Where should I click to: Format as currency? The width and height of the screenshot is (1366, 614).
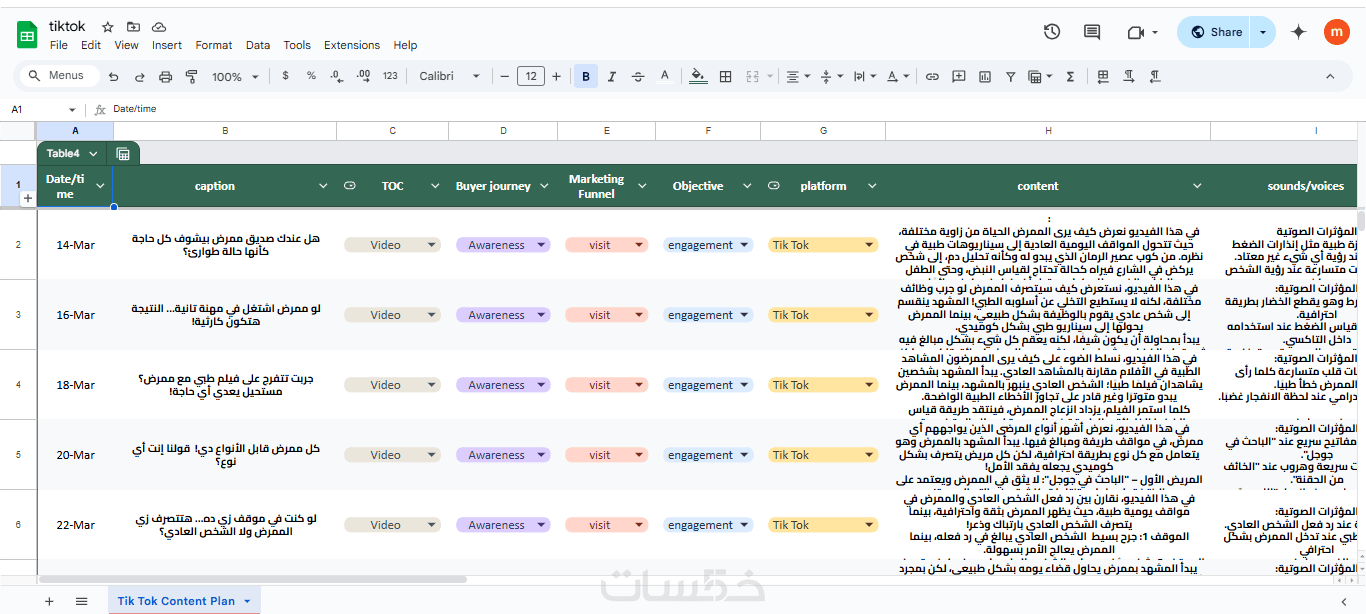point(286,76)
